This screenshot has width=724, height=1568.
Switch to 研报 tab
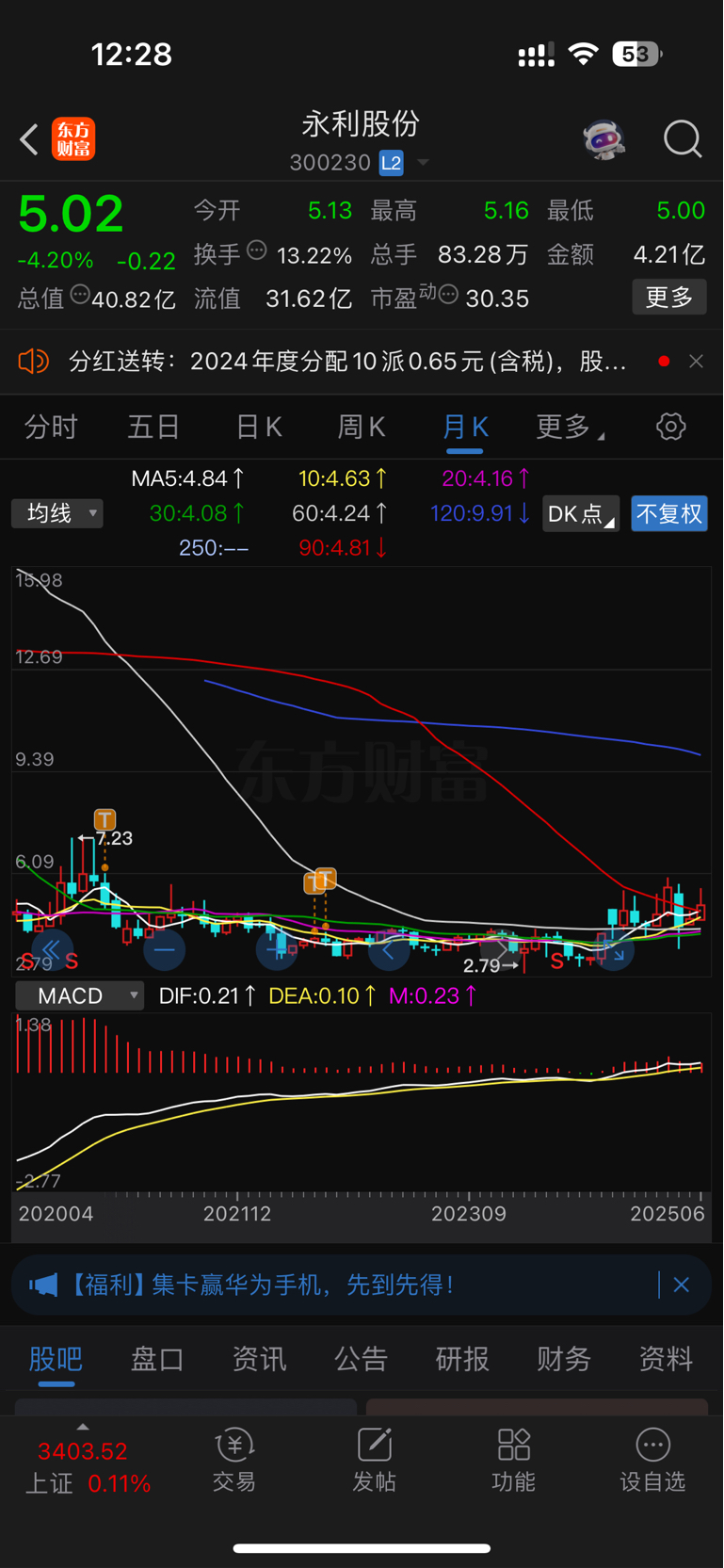(x=462, y=1359)
